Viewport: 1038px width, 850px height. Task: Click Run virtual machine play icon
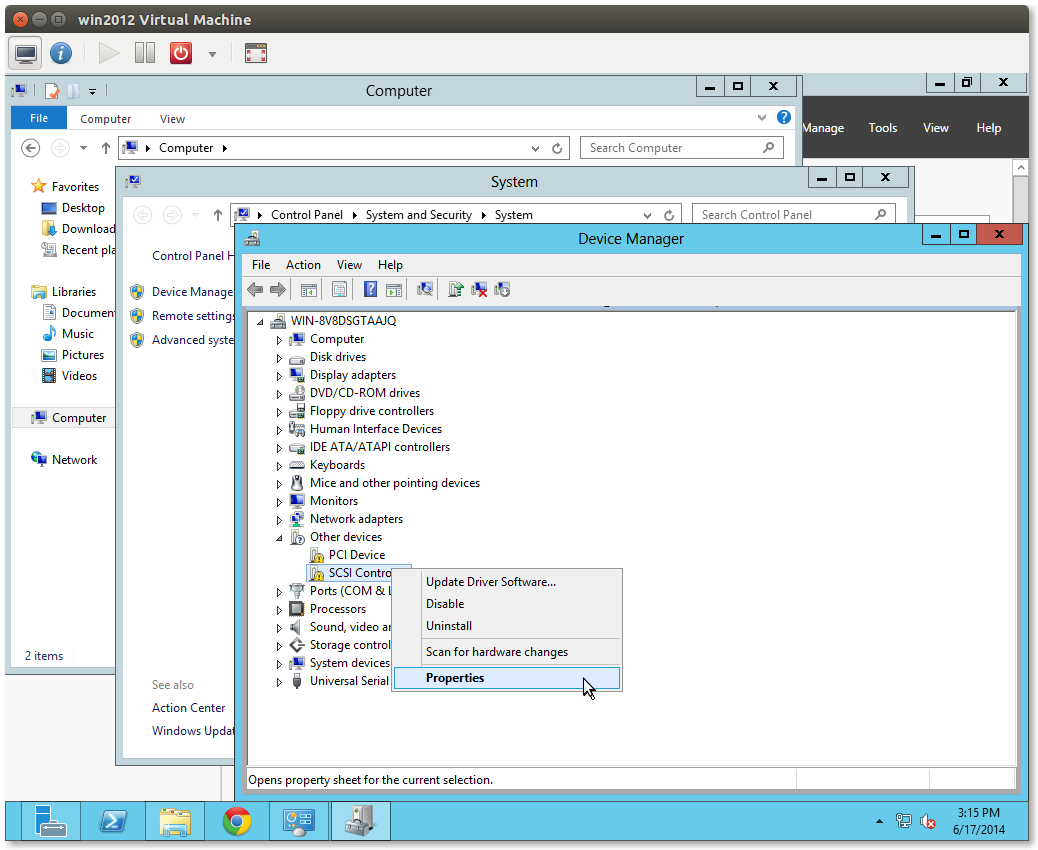point(109,53)
